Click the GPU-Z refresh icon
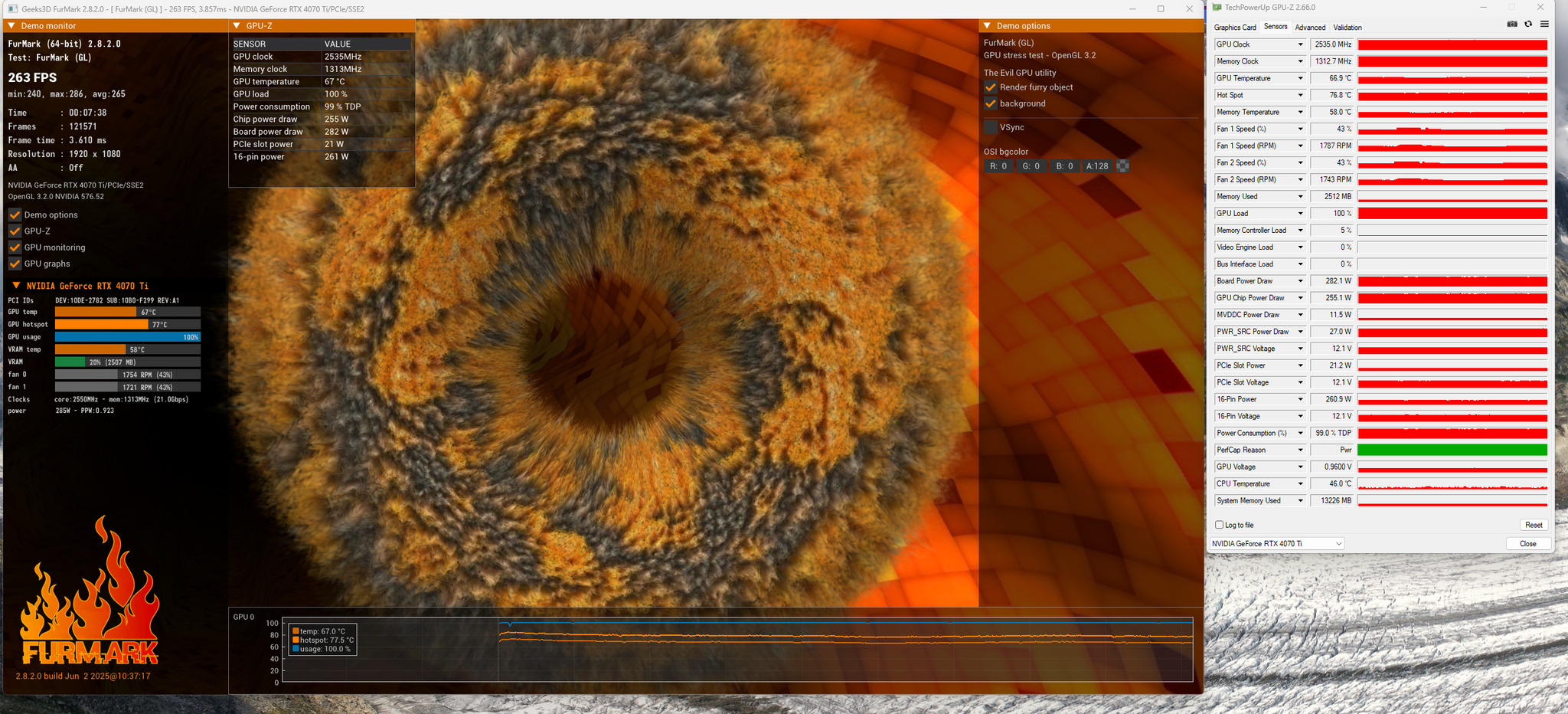Viewport: 1568px width, 714px height. tap(1528, 25)
